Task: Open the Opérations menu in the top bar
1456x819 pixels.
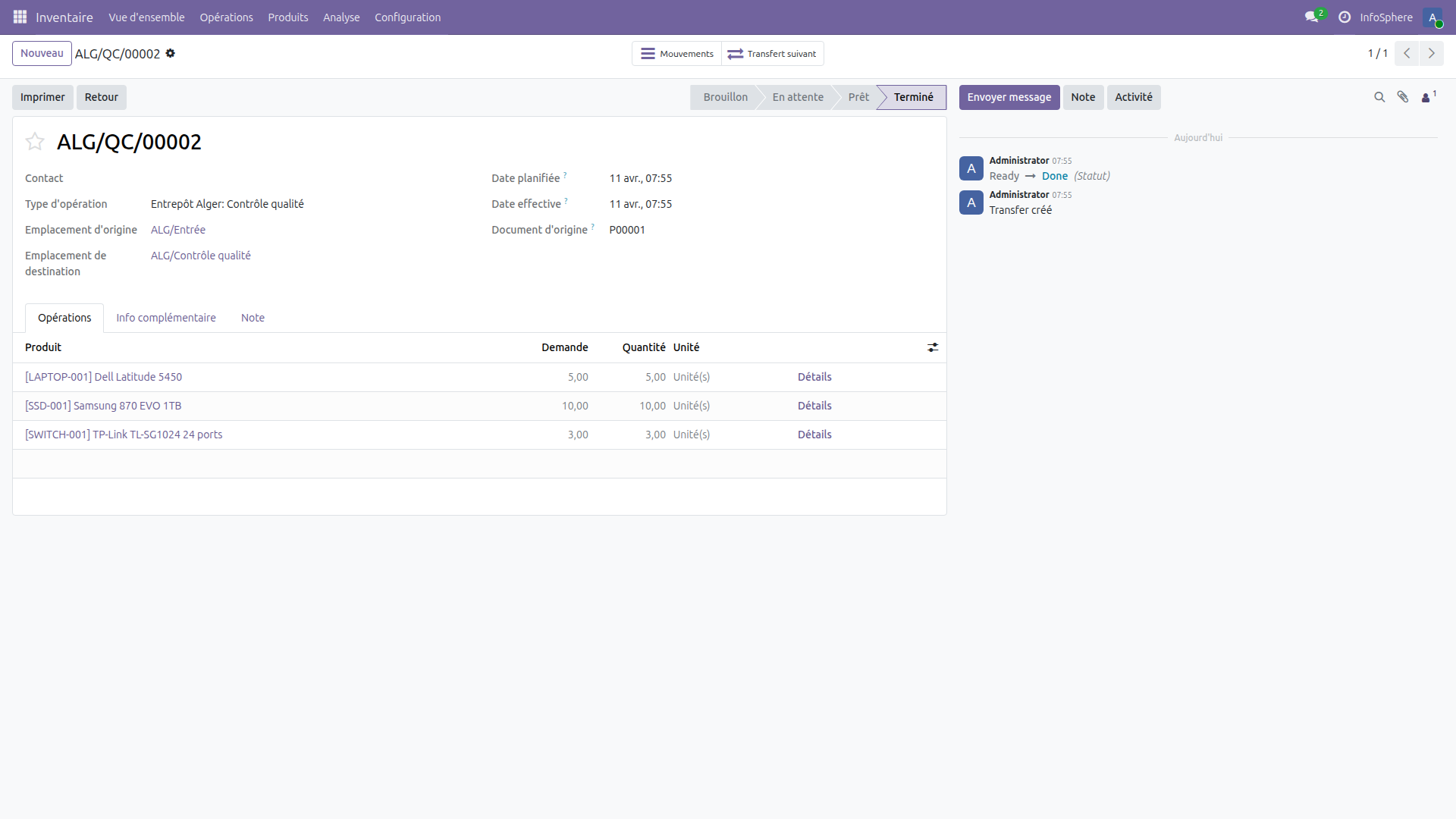Action: 226,17
